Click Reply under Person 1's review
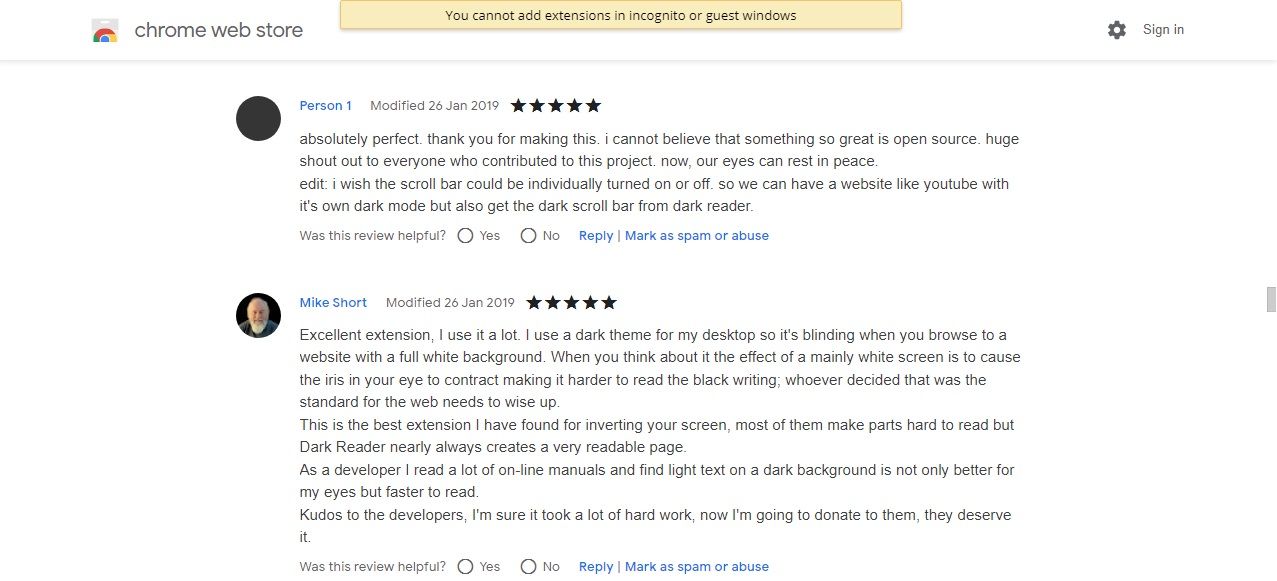Viewport: 1277px width, 581px height. (x=596, y=235)
